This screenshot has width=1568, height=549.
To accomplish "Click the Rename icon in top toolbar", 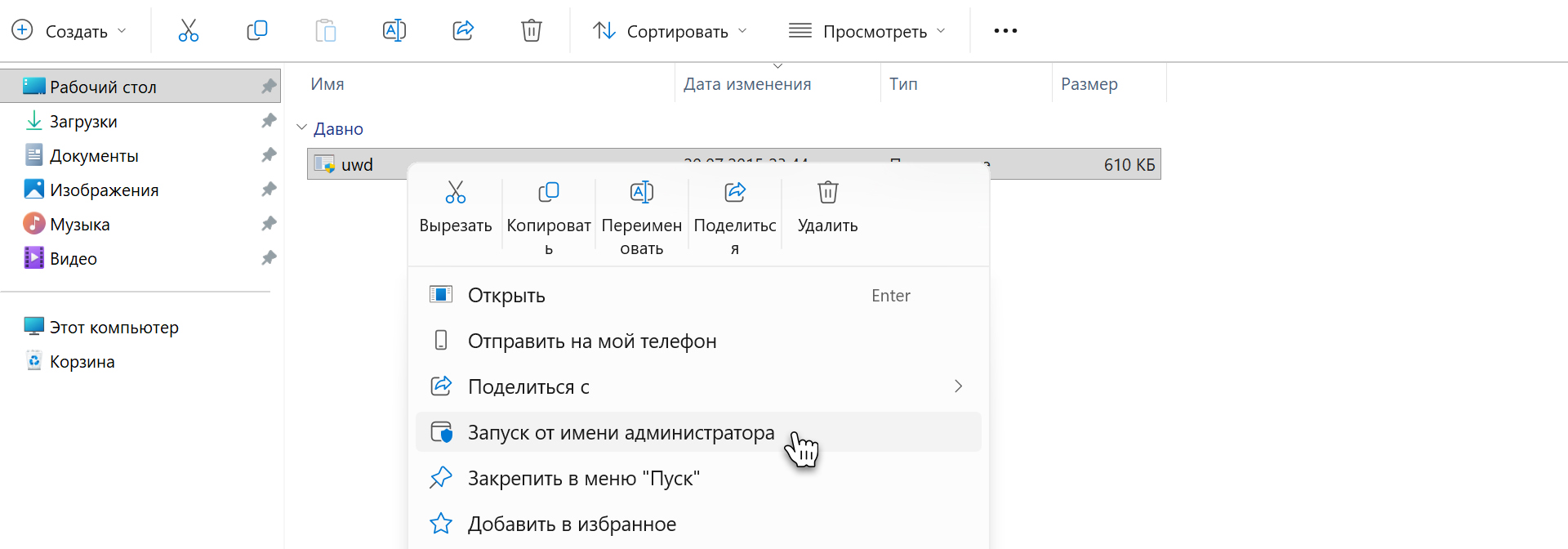I will [x=394, y=31].
